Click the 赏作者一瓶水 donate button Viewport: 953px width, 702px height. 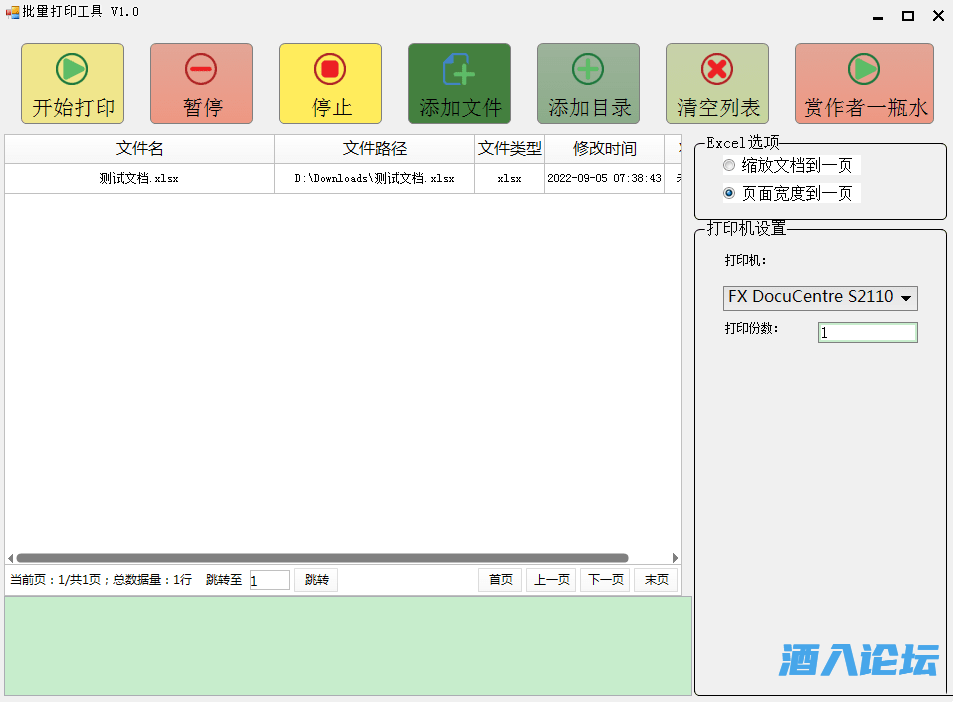click(x=864, y=84)
